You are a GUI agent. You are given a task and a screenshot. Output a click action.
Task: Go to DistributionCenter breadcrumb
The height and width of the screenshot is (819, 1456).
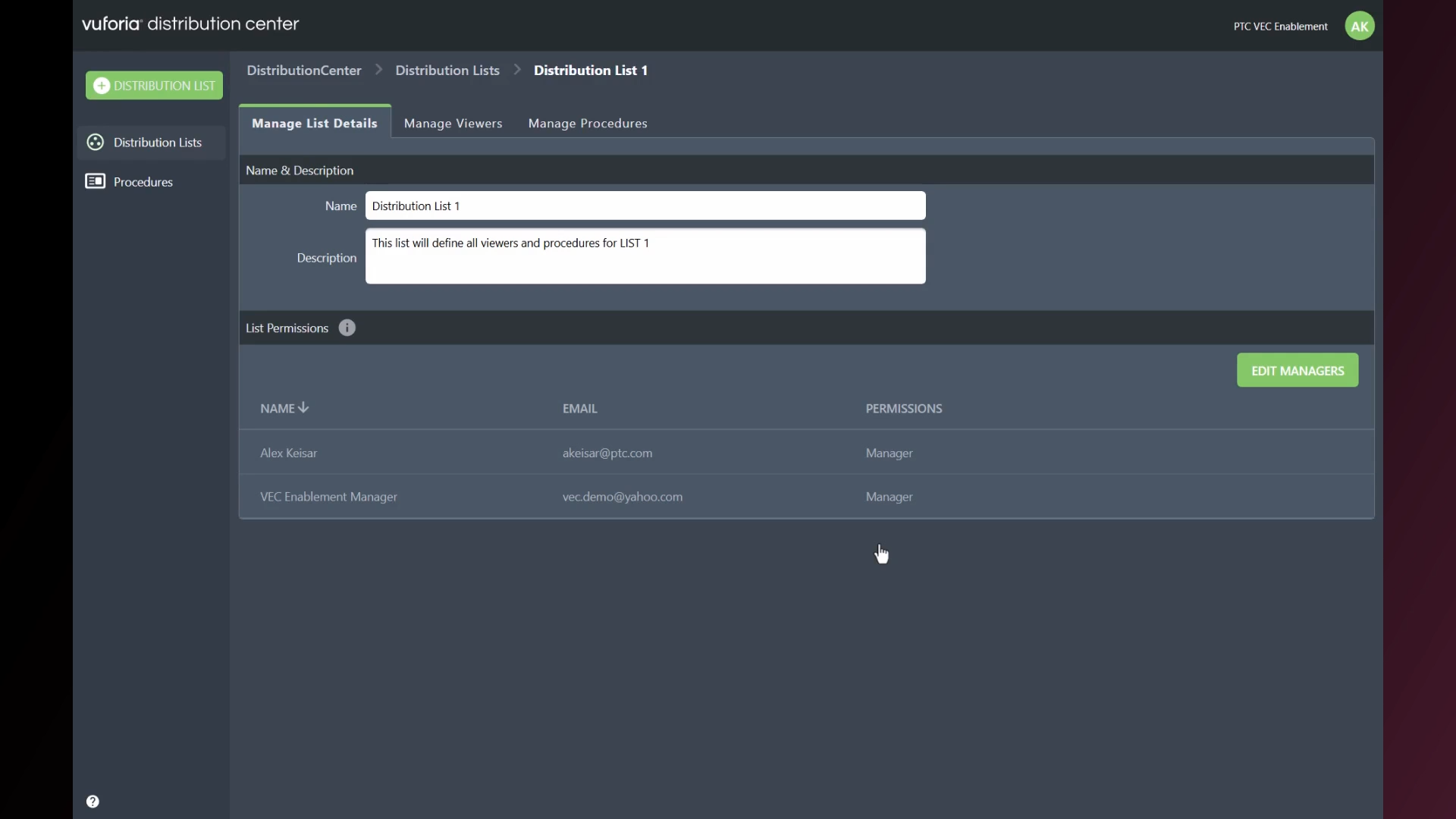(x=304, y=70)
